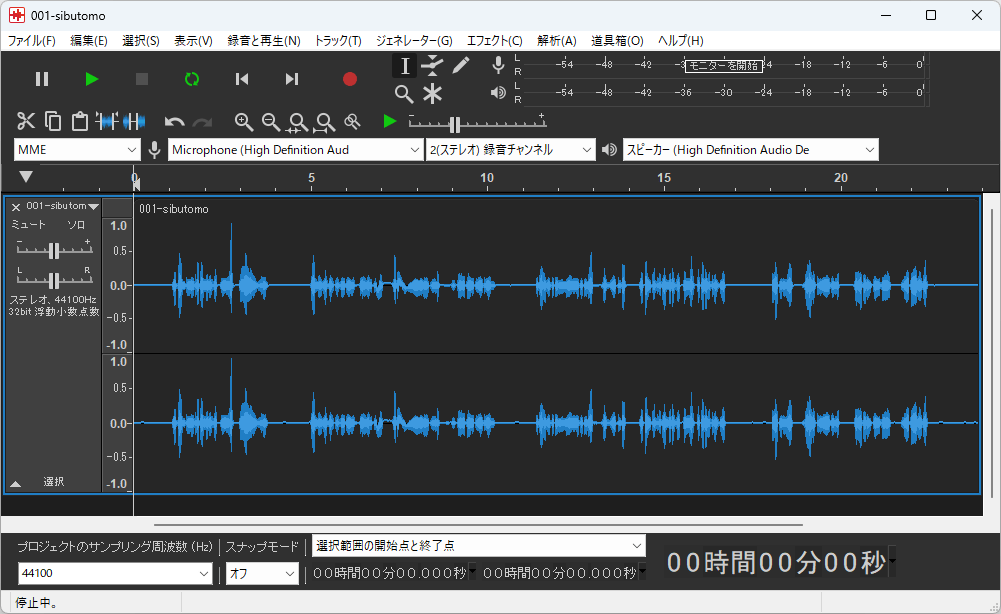Open the 道具箱(O) menu
This screenshot has width=1001, height=614.
click(x=617, y=41)
